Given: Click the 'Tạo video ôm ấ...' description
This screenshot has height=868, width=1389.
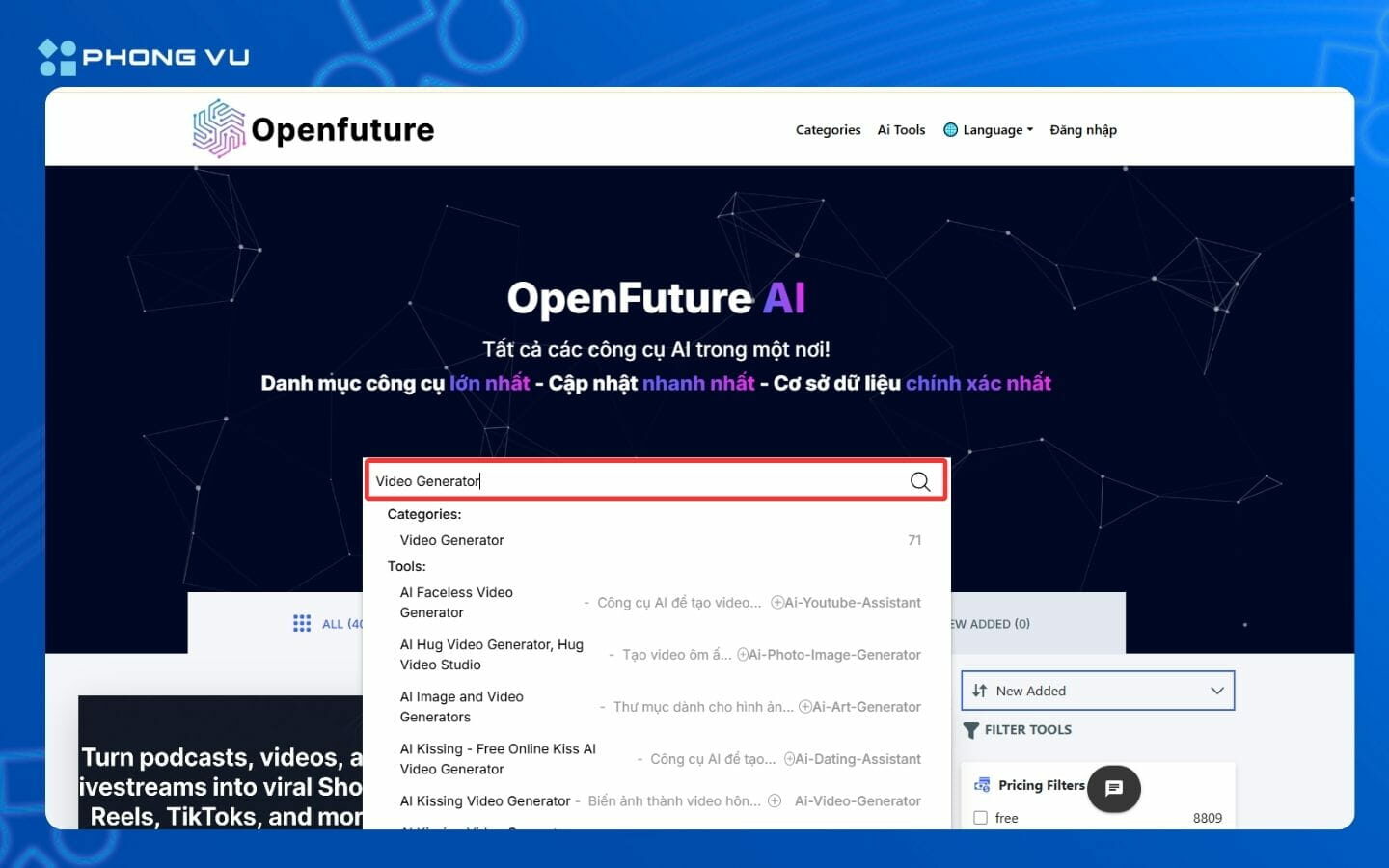Looking at the screenshot, I should pyautogui.click(x=677, y=655).
